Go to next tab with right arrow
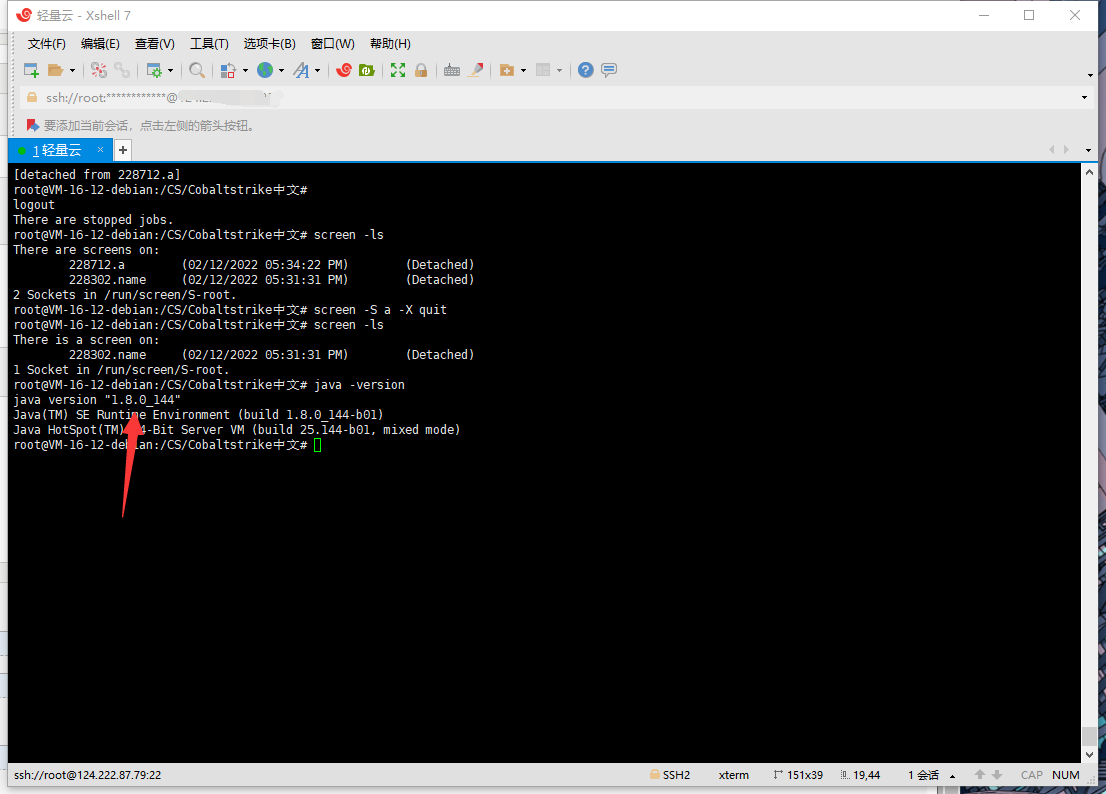 1066,149
